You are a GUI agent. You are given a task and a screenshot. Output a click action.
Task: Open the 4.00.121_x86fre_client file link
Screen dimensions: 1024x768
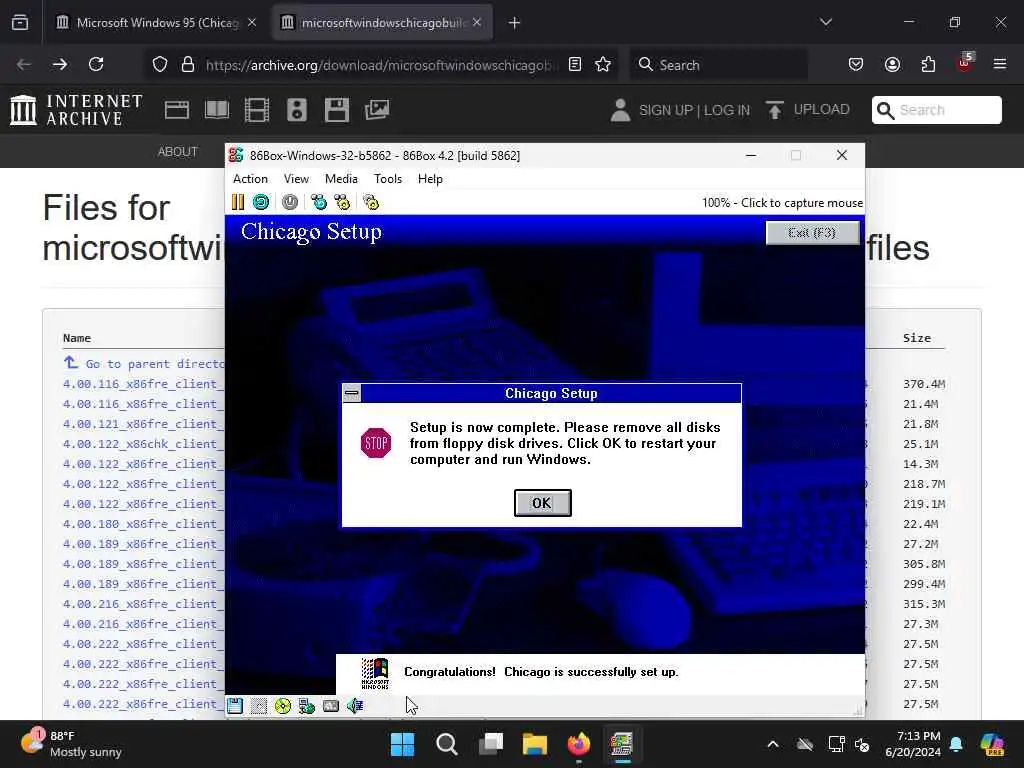coord(144,424)
